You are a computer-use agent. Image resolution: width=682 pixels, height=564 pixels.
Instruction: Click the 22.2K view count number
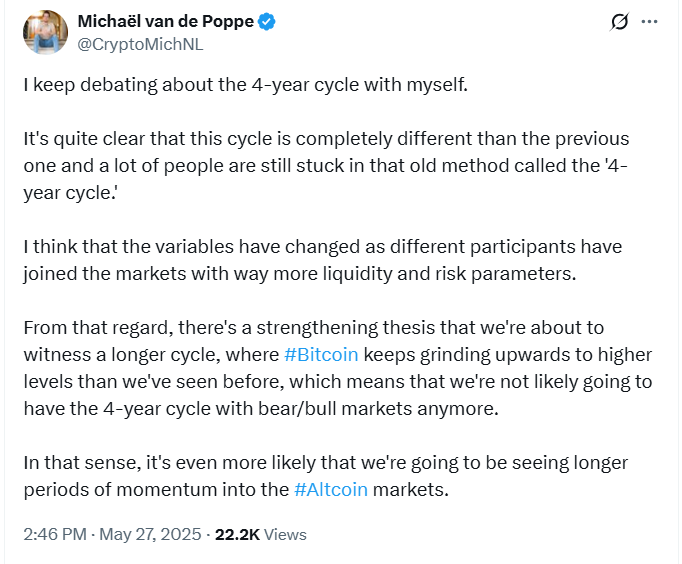[x=237, y=534]
